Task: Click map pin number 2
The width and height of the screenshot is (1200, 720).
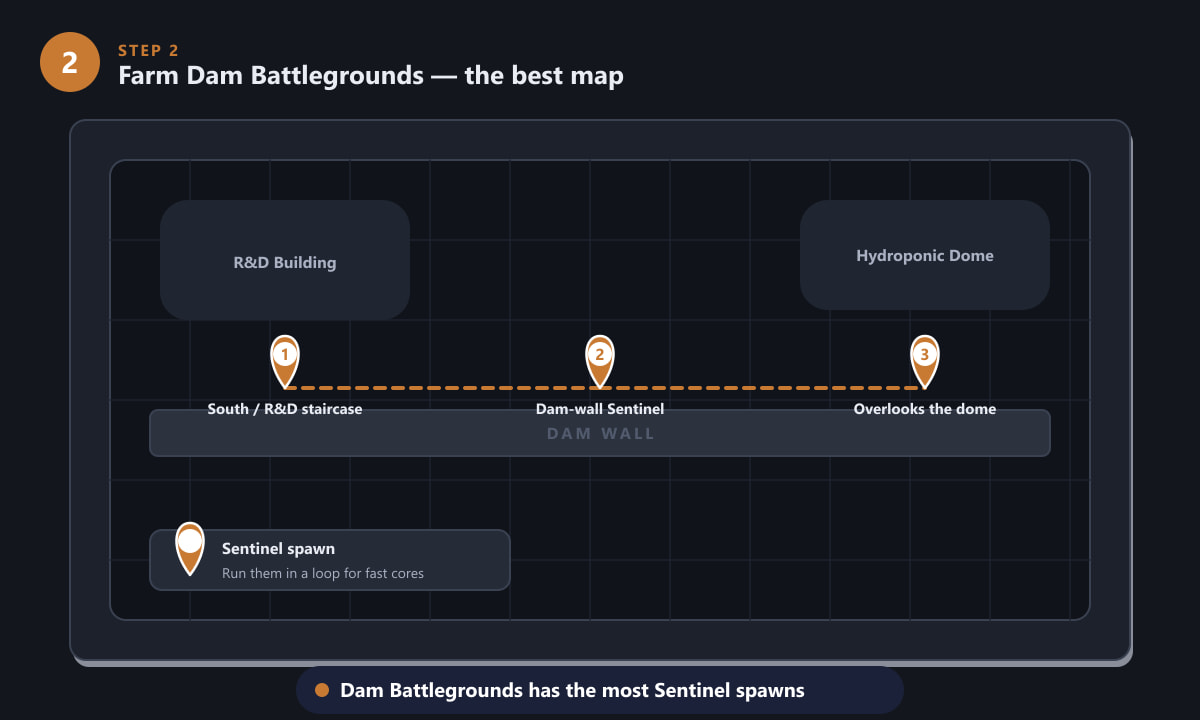Action: click(600, 360)
